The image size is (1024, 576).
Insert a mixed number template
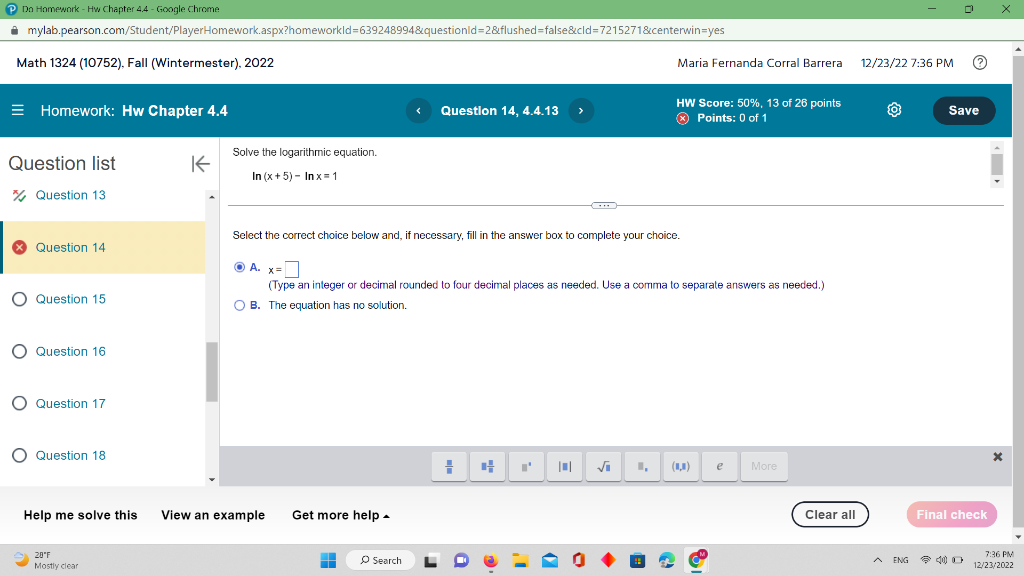(x=487, y=466)
